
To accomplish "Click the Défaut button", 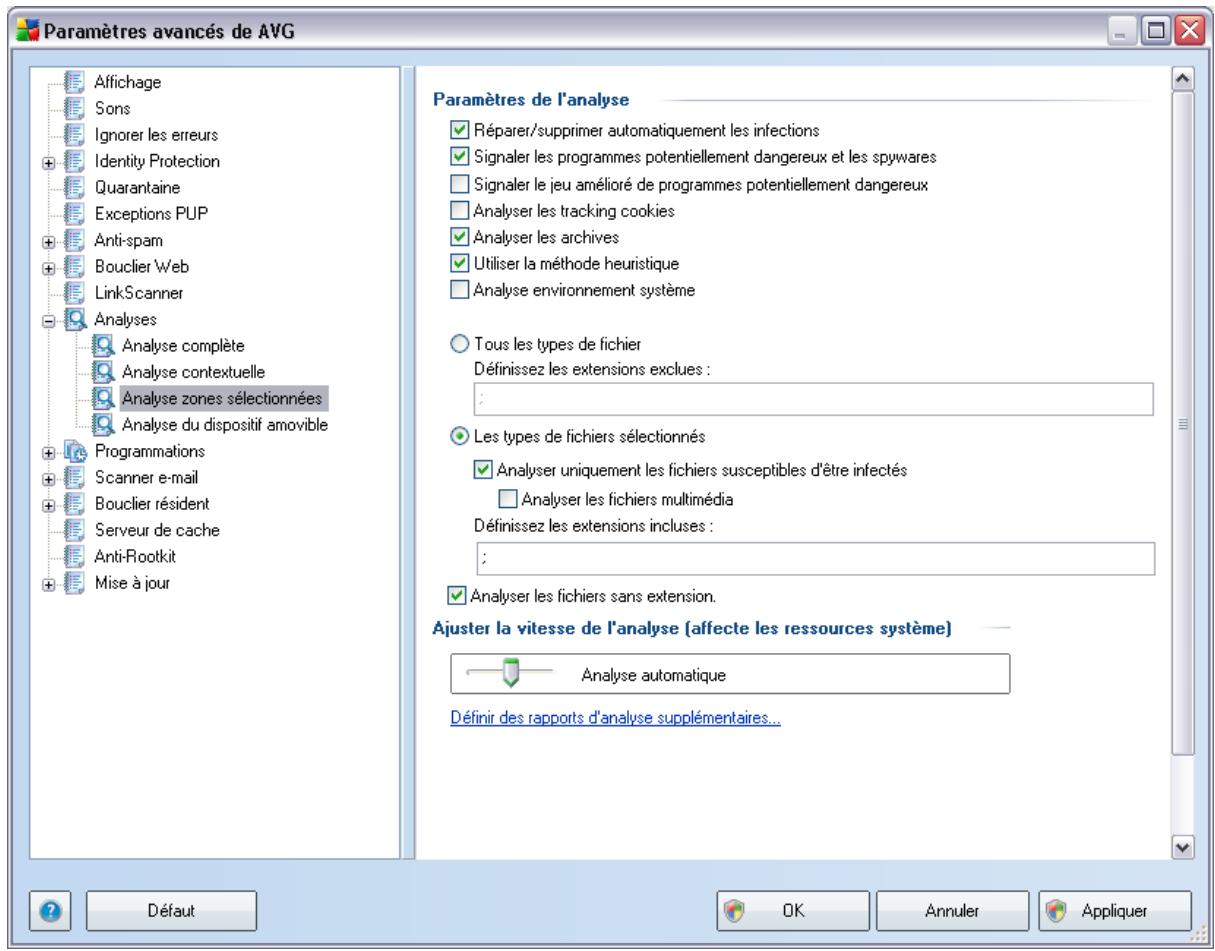I will pos(173,911).
